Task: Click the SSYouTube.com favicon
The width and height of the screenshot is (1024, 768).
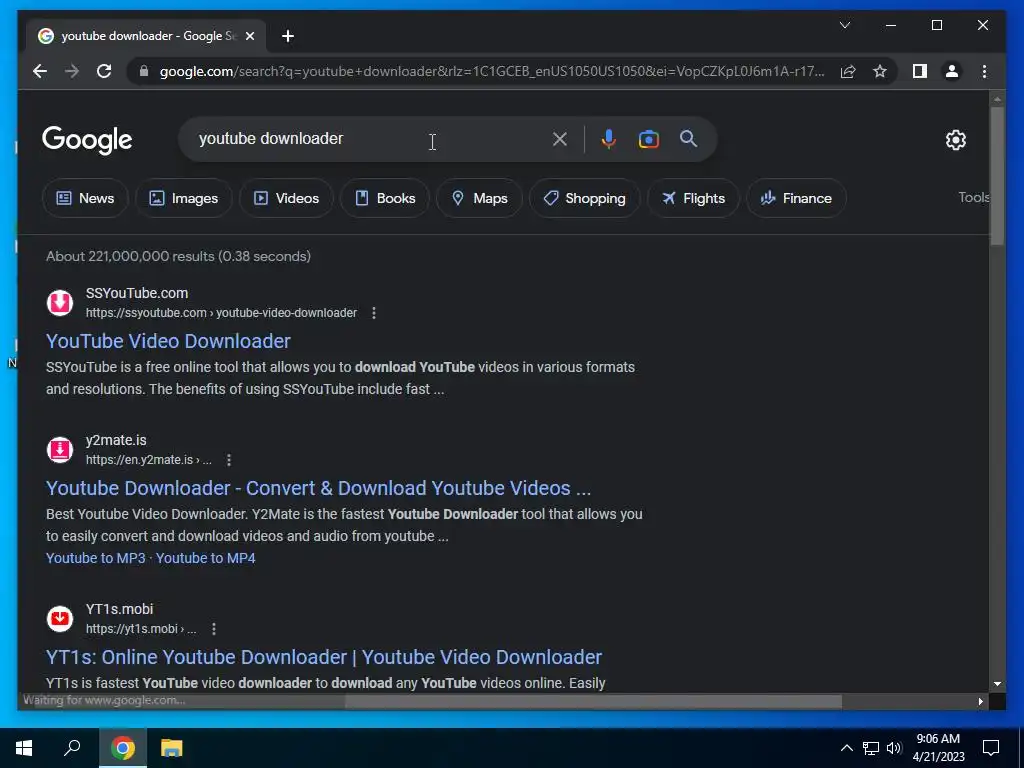Action: pyautogui.click(x=60, y=303)
